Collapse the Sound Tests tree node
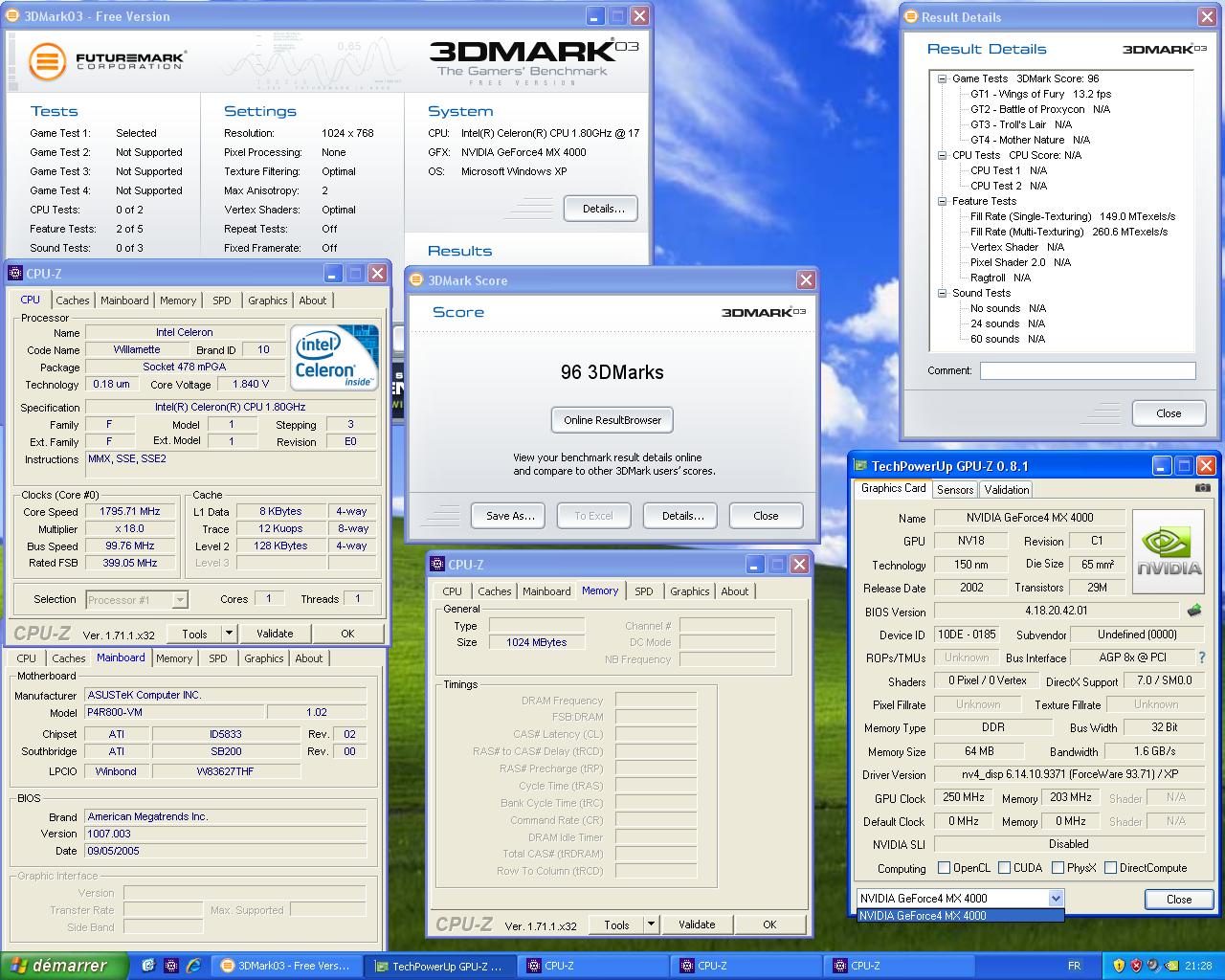This screenshot has height=980, width=1225. coord(942,293)
